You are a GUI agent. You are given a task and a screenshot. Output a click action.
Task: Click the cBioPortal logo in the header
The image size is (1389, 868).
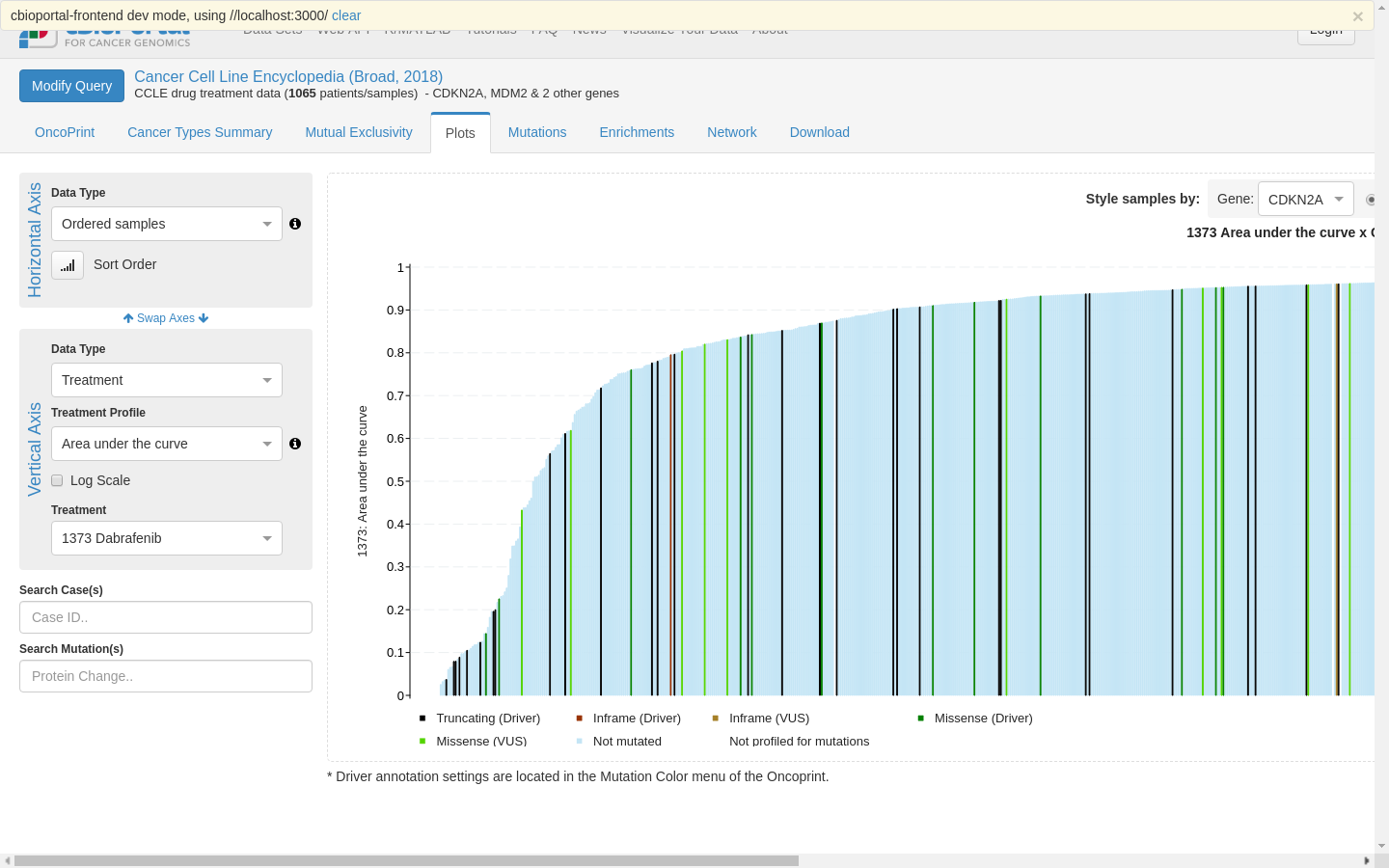[104, 35]
